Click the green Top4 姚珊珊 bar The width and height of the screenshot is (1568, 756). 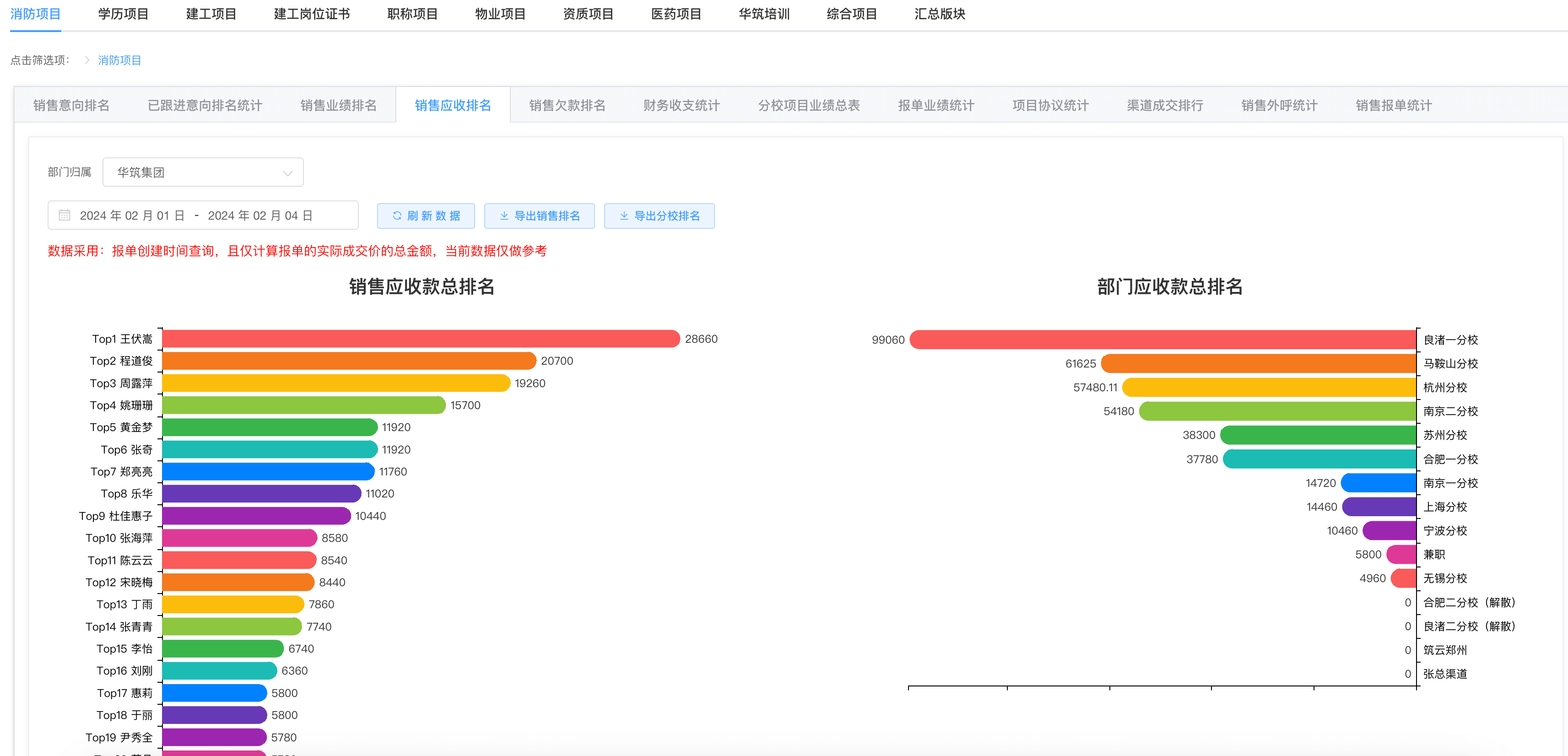303,405
